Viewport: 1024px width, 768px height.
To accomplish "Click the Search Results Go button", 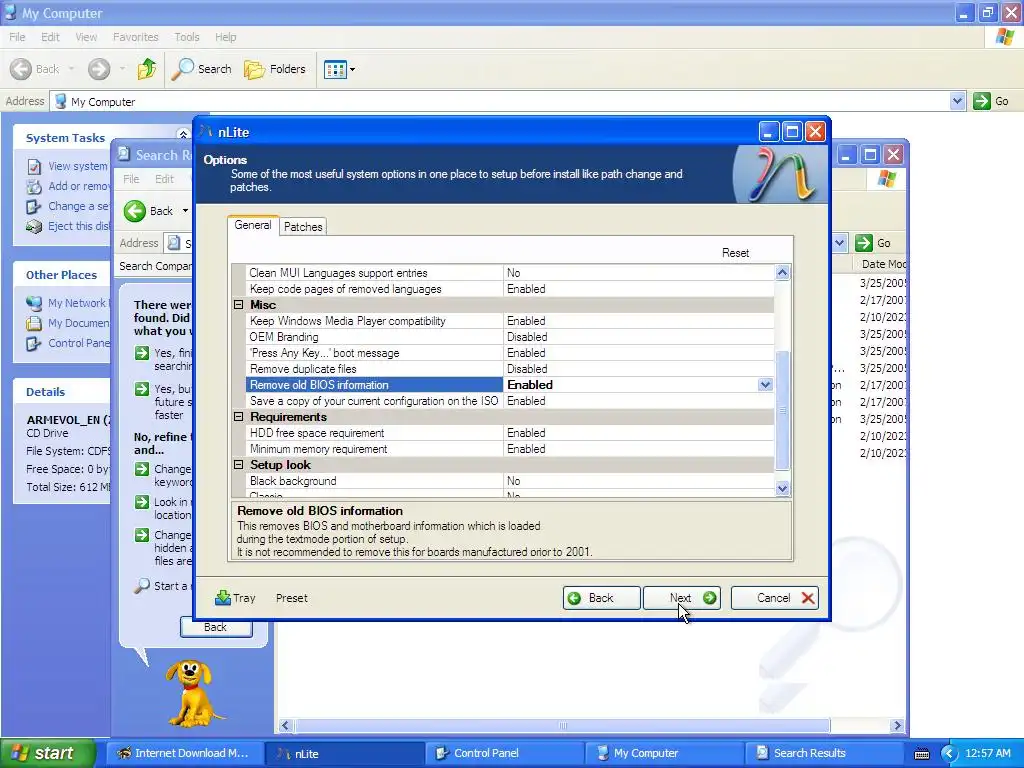I will 874,243.
